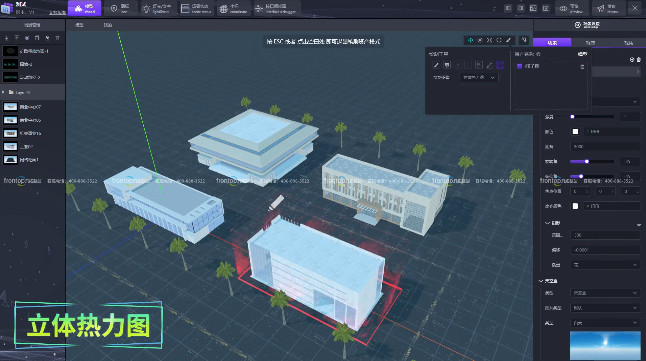Open the globe coordinate tool in top toolbar
646x361 pixels.
[233, 8]
